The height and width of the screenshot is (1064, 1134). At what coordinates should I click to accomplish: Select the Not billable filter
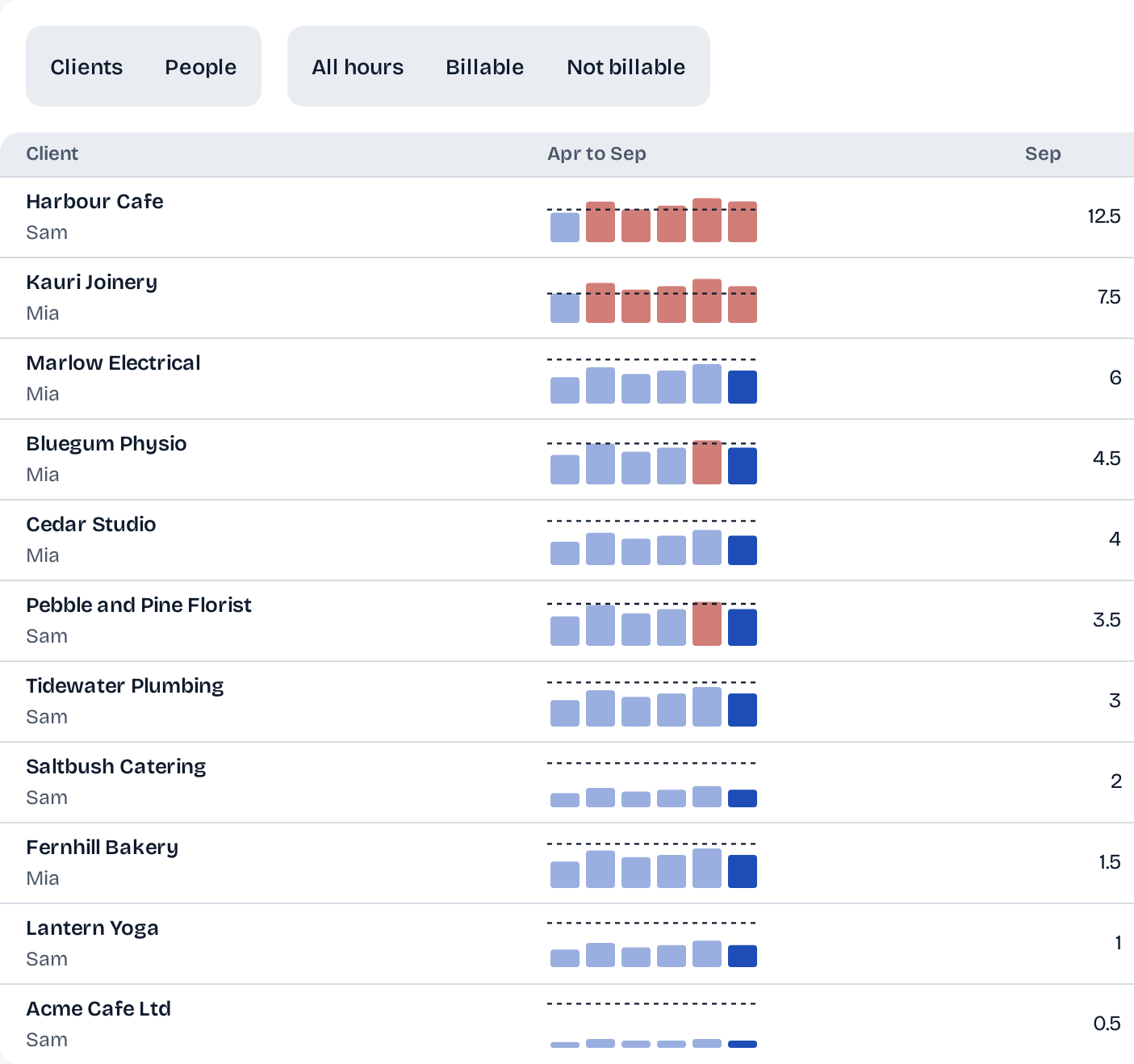626,67
